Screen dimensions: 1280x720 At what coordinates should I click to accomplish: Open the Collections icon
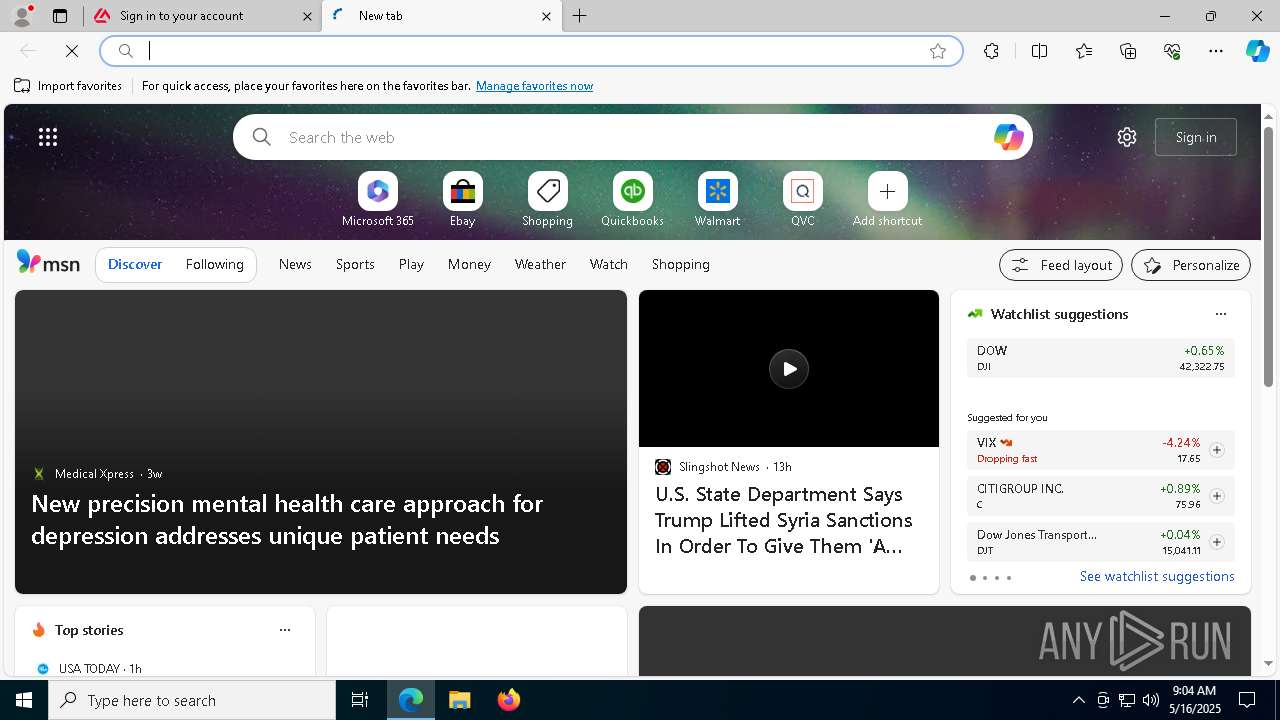(x=1128, y=51)
